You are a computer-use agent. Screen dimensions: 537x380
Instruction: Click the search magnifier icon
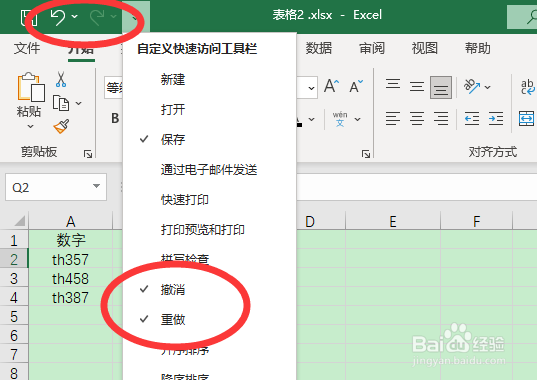532,16
